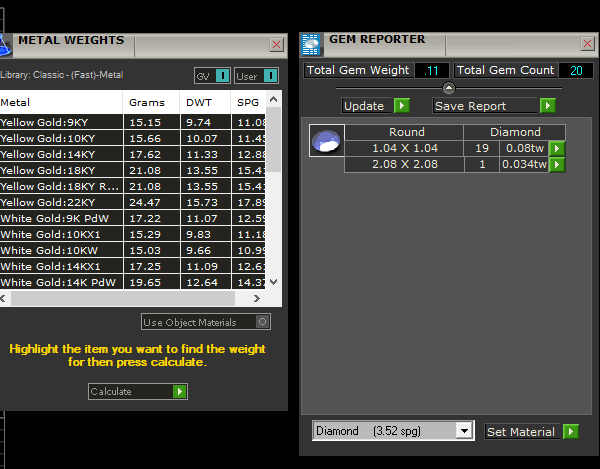This screenshot has height=469, width=600.
Task: Click green arrow beside 0.034tw diamond row
Action: [x=557, y=165]
